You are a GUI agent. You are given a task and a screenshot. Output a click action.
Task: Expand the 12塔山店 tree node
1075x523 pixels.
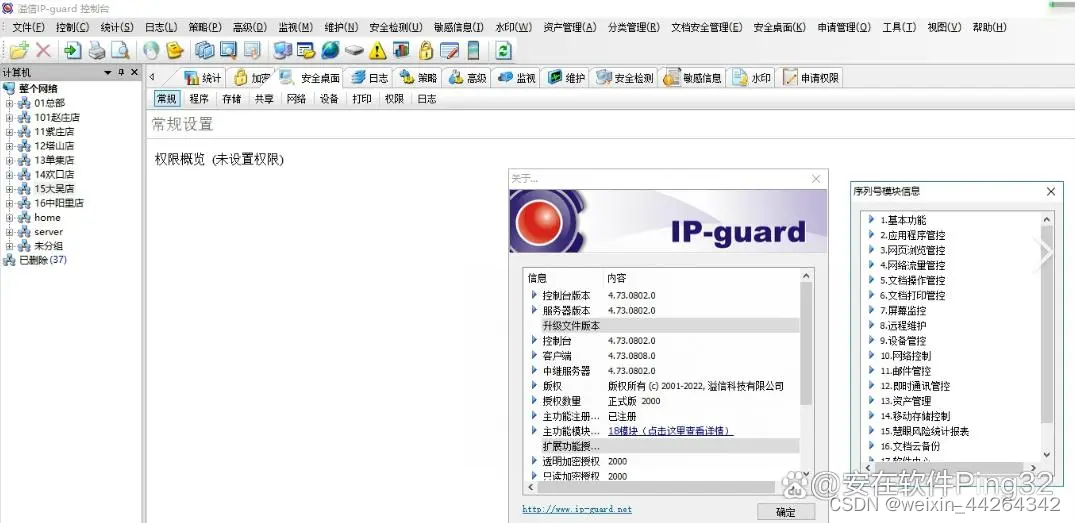(9, 146)
